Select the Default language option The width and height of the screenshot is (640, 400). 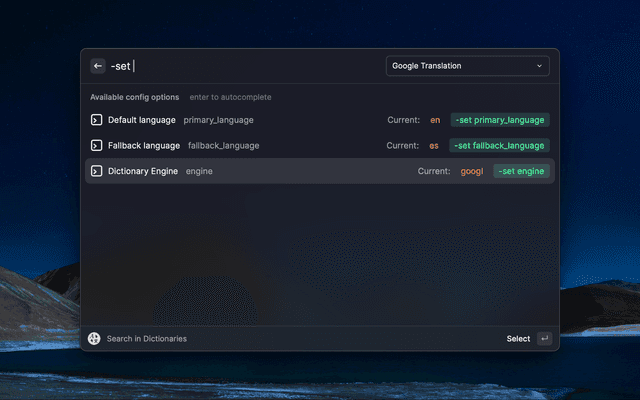coord(140,120)
